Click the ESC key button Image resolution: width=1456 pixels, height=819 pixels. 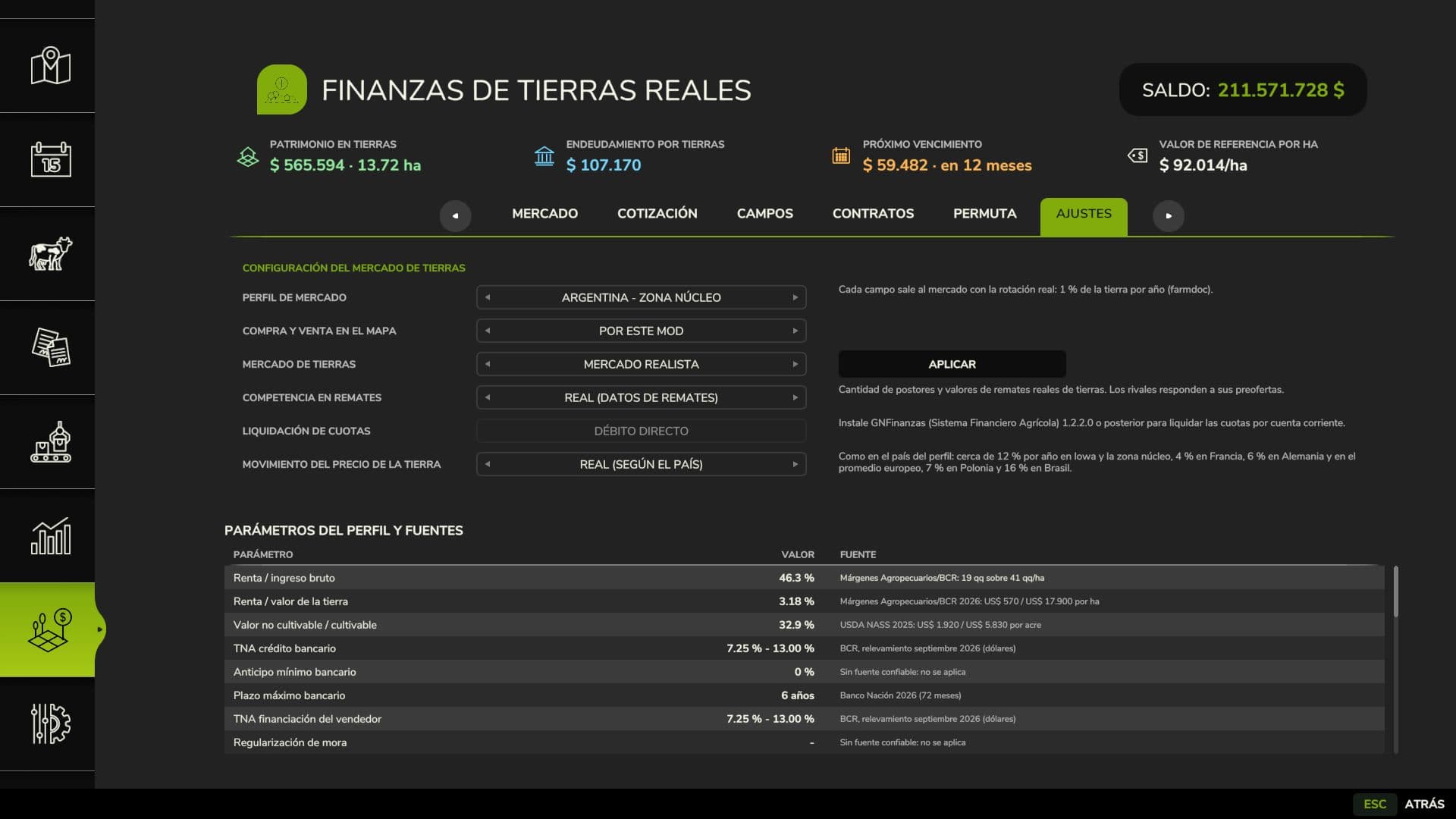(1374, 804)
